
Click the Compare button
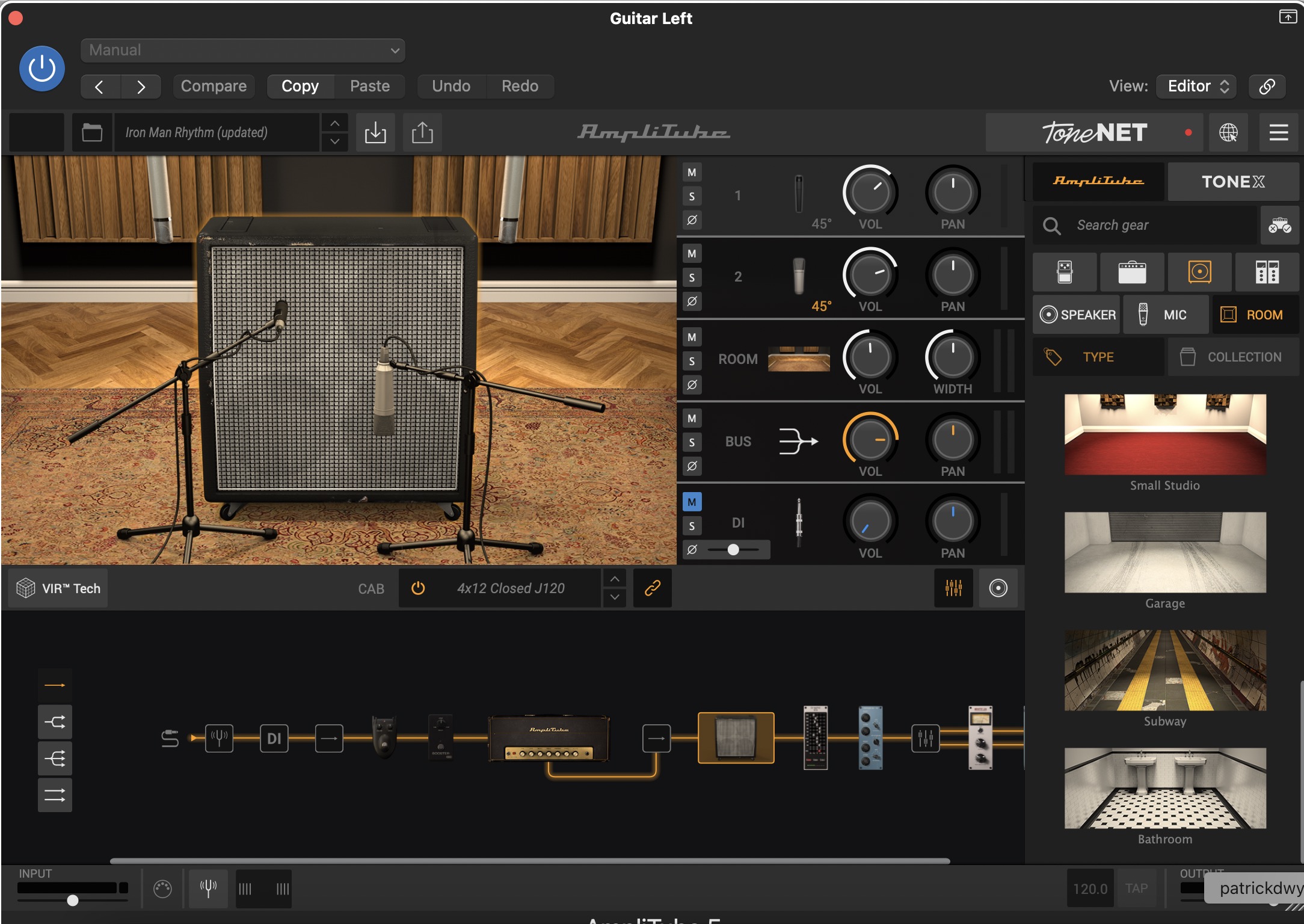(x=214, y=87)
